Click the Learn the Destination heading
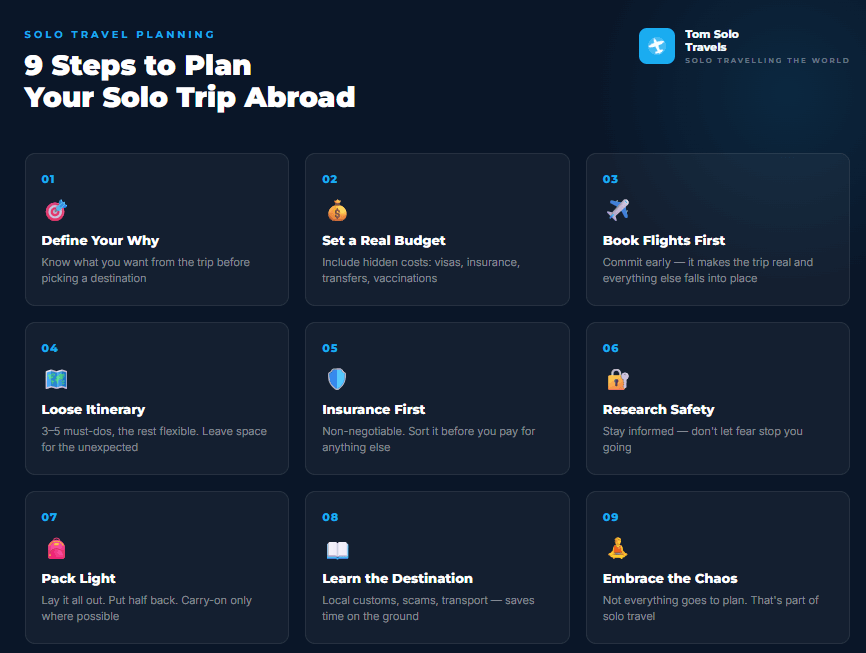The height and width of the screenshot is (653, 866). point(397,578)
